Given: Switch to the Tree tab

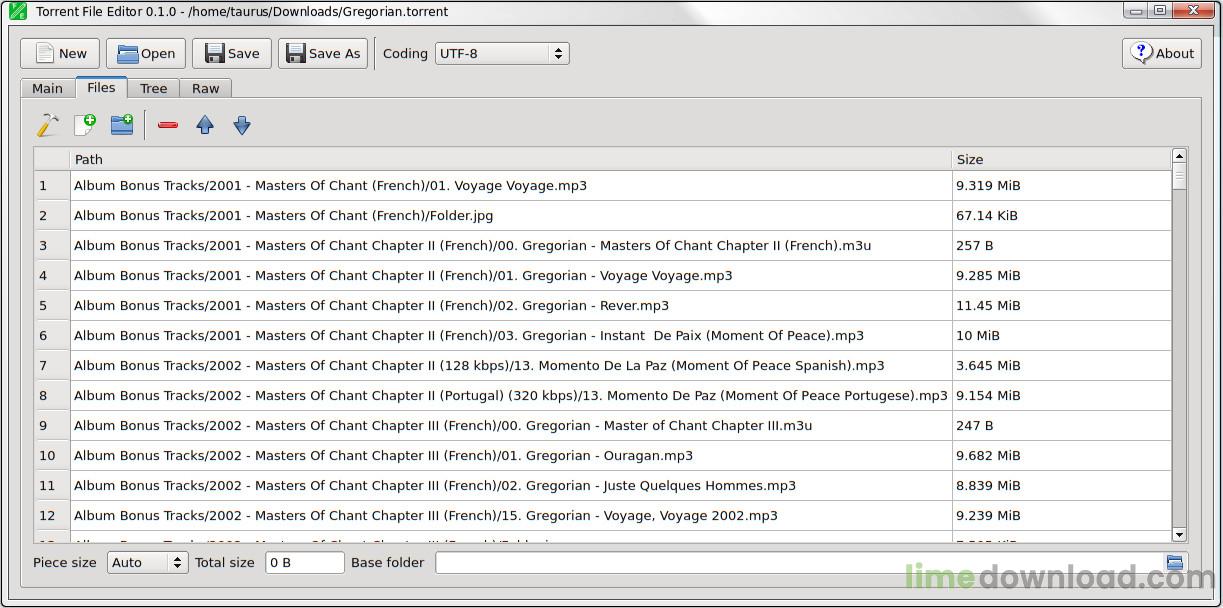Looking at the screenshot, I should 153,88.
